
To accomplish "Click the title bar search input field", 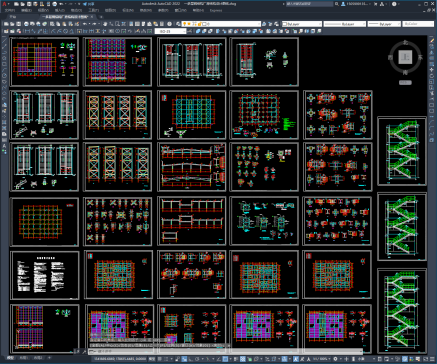I will 309,4.
